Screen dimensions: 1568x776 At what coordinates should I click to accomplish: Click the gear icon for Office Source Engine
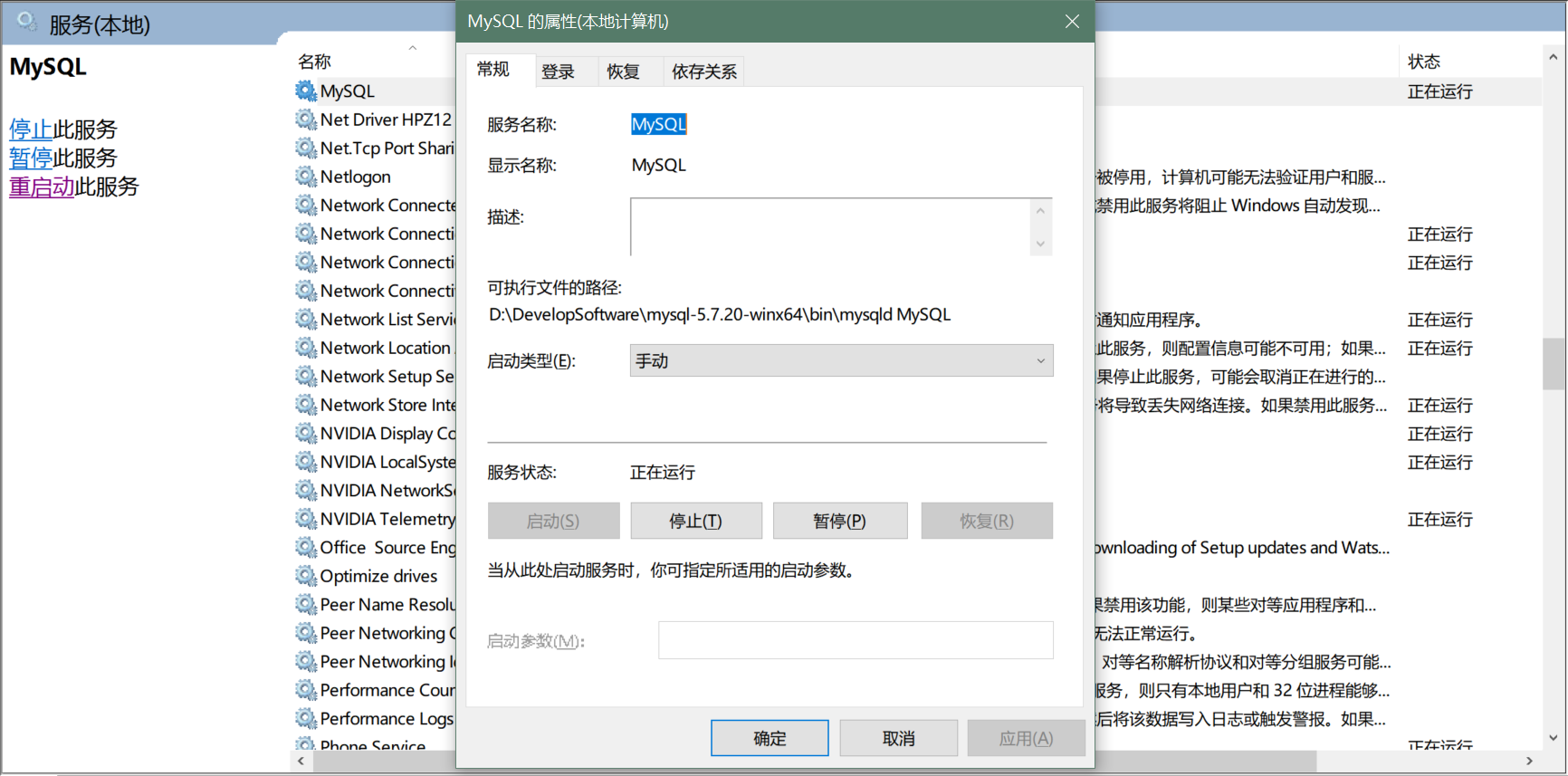pyautogui.click(x=306, y=547)
